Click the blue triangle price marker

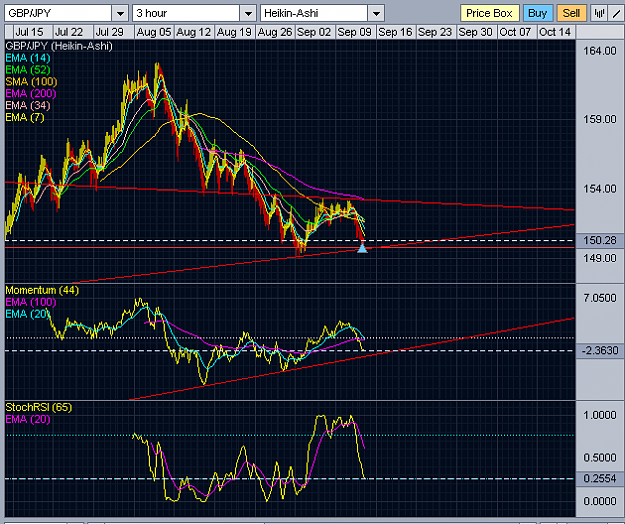tap(362, 248)
